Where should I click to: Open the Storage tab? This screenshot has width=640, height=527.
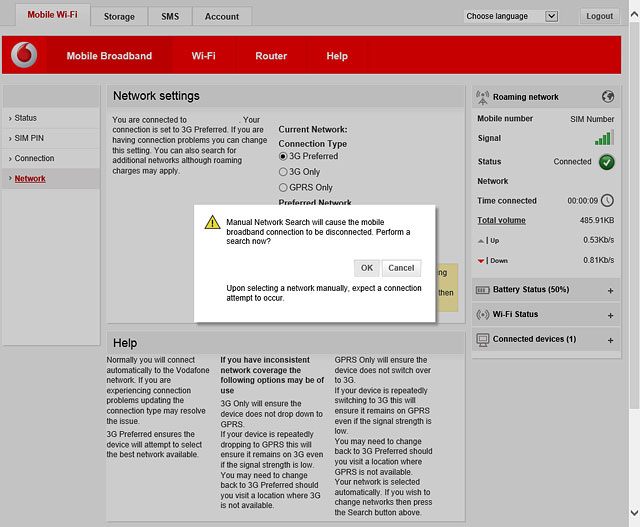[119, 17]
